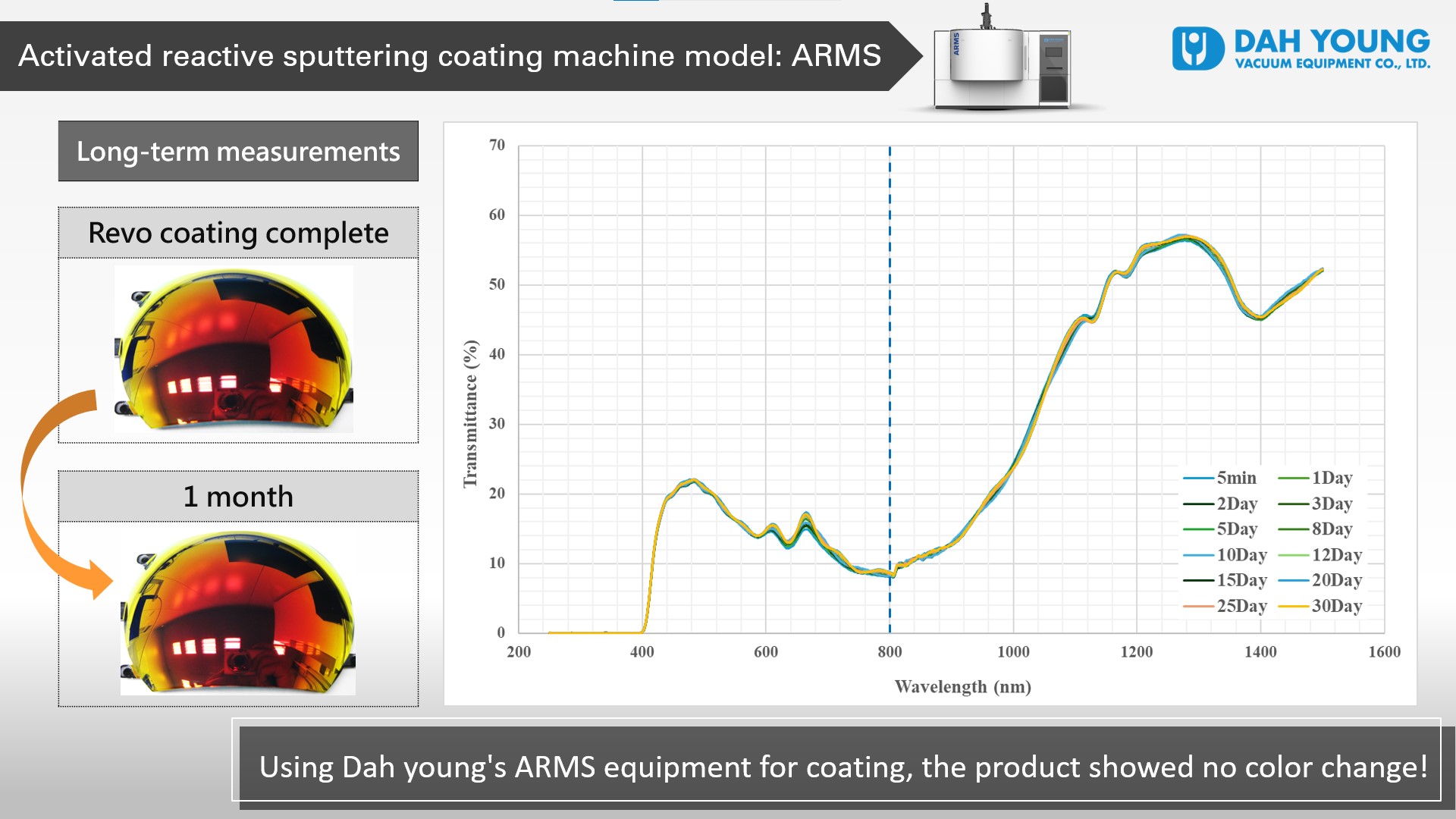Click the 20Day legend entry
Image resolution: width=1456 pixels, height=819 pixels.
(x=1320, y=580)
